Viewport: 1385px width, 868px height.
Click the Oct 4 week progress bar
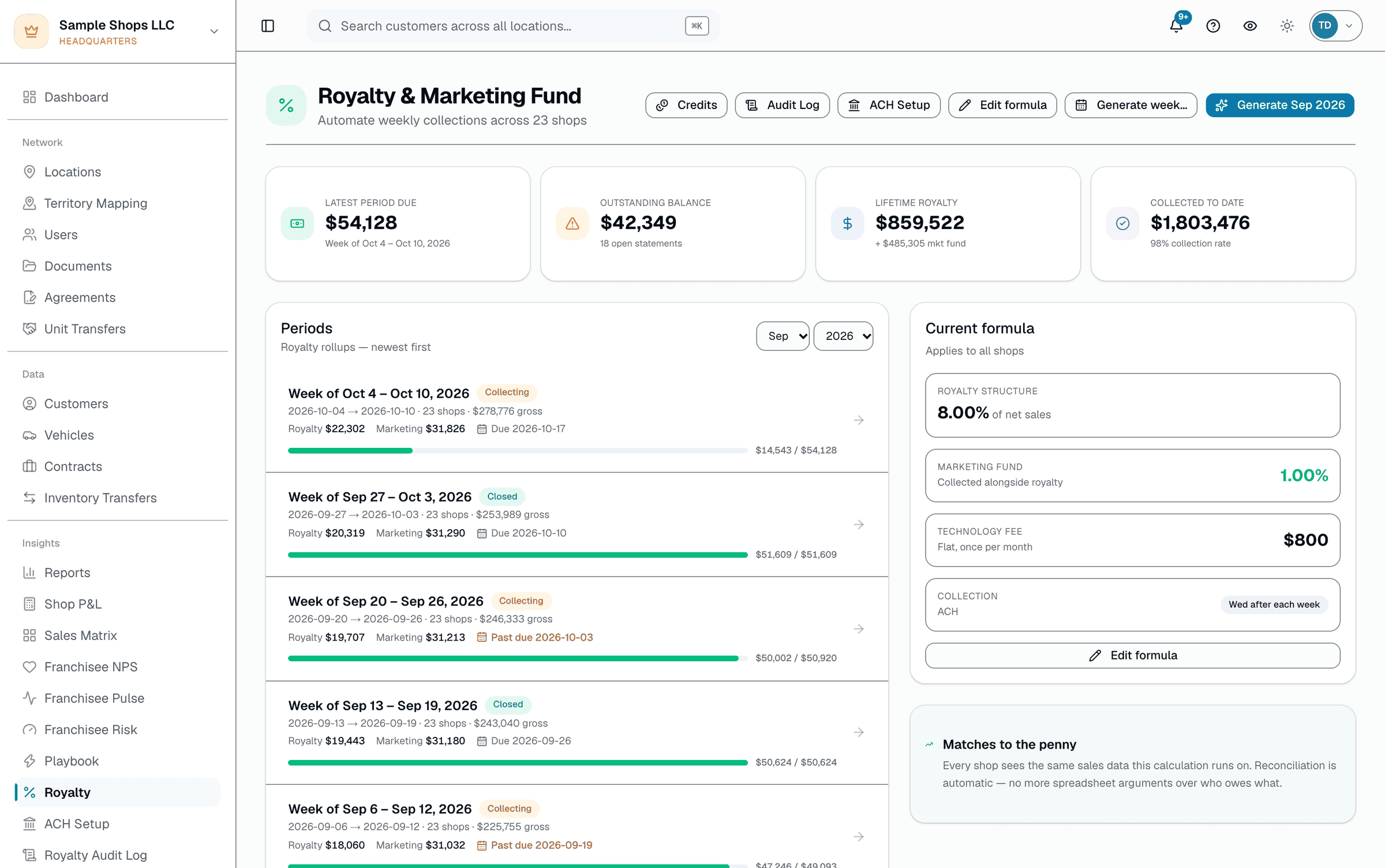click(x=518, y=451)
